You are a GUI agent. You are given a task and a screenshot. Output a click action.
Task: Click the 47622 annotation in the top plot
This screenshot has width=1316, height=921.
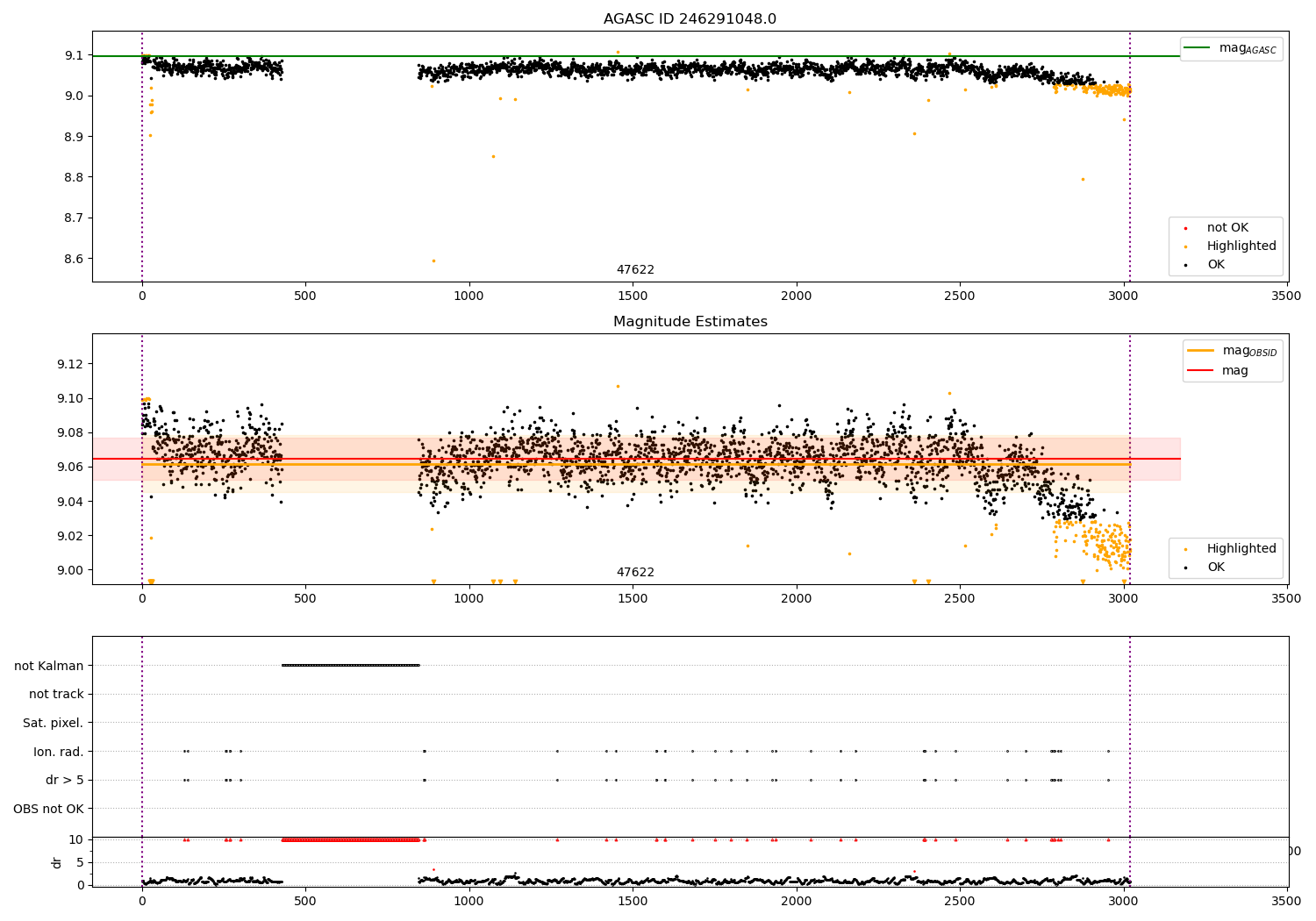click(x=635, y=270)
